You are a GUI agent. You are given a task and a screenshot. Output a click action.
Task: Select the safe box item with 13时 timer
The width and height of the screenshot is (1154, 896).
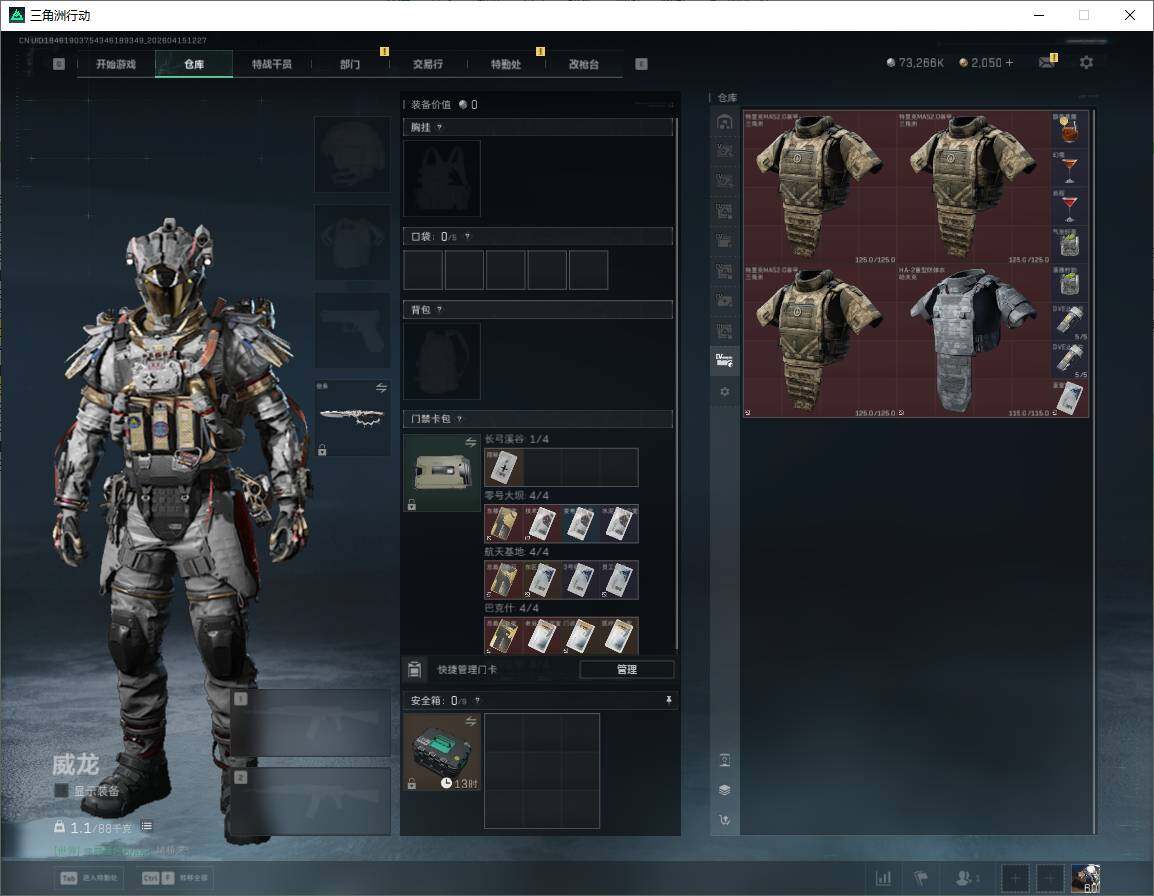[442, 752]
